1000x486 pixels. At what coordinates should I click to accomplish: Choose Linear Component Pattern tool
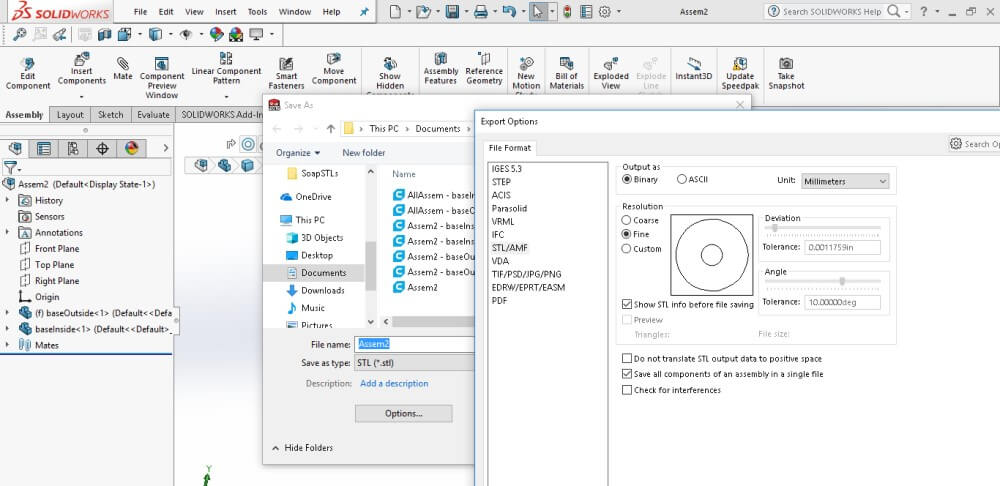[x=226, y=69]
